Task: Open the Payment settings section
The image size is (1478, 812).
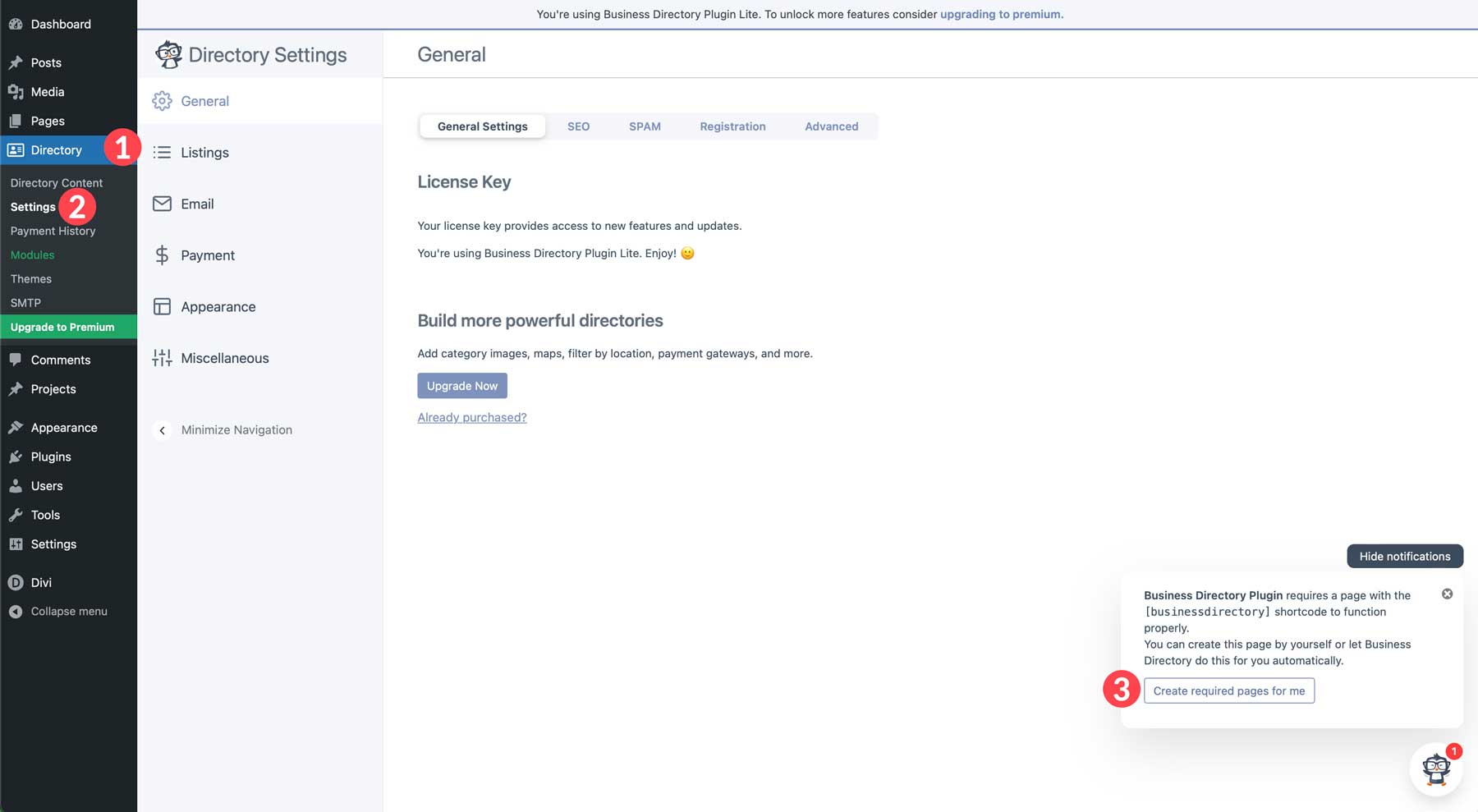Action: pyautogui.click(x=207, y=255)
